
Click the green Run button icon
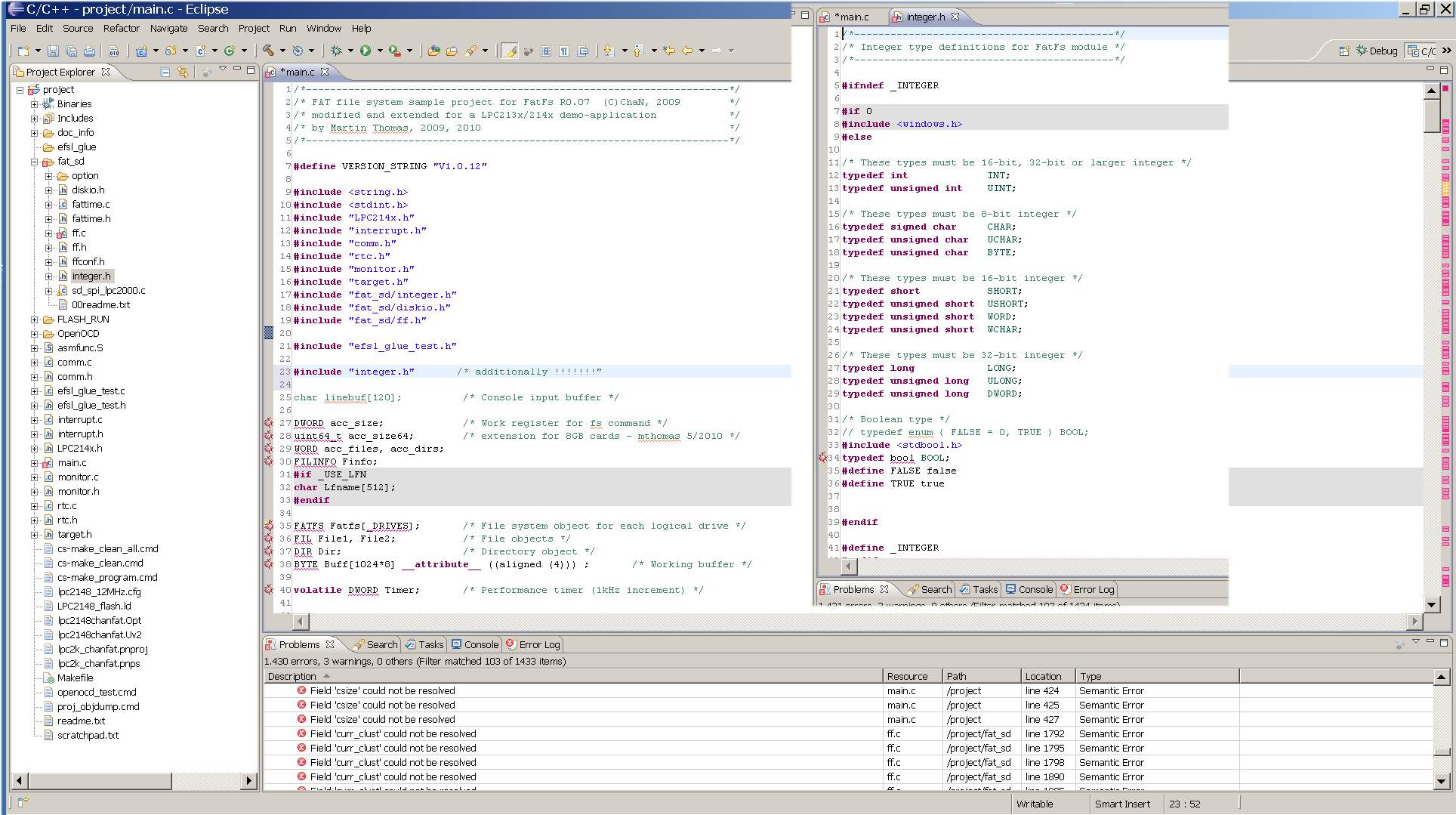pyautogui.click(x=366, y=51)
